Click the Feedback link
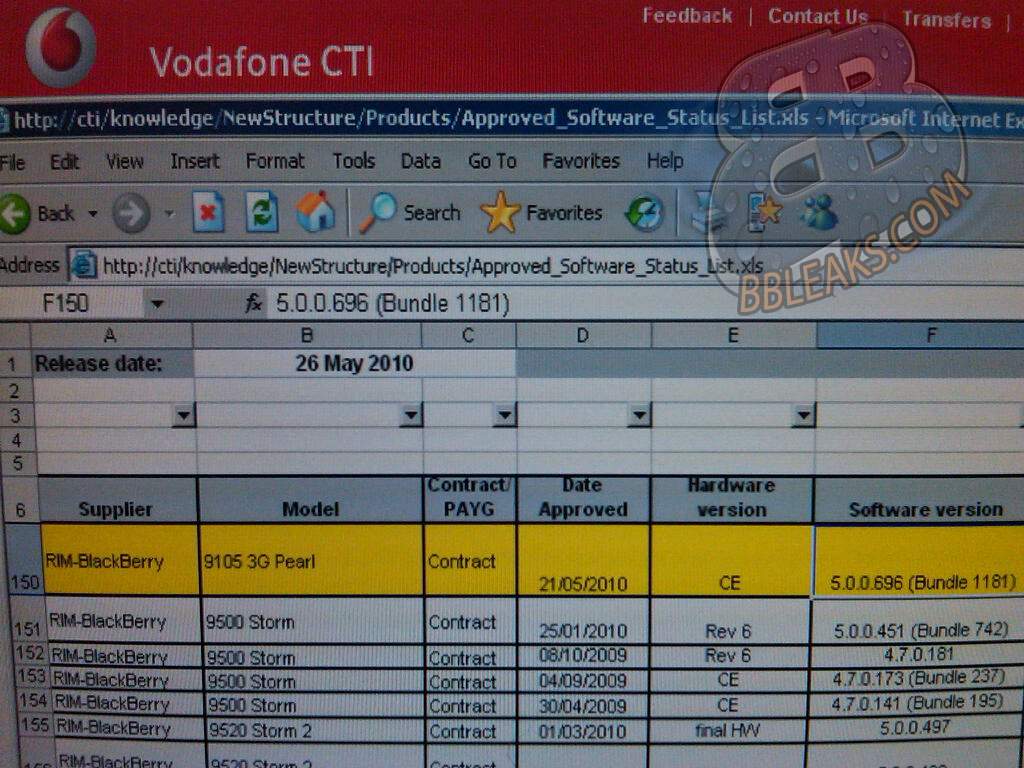 pyautogui.click(x=687, y=16)
